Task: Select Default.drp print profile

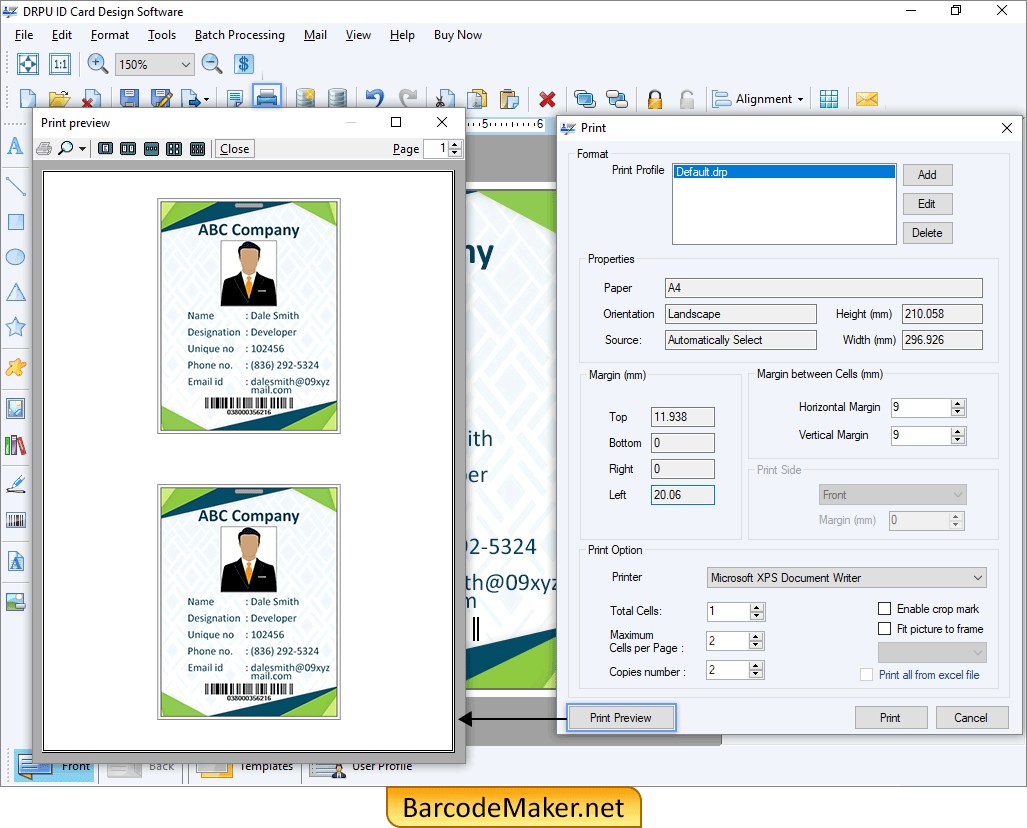Action: (x=784, y=172)
